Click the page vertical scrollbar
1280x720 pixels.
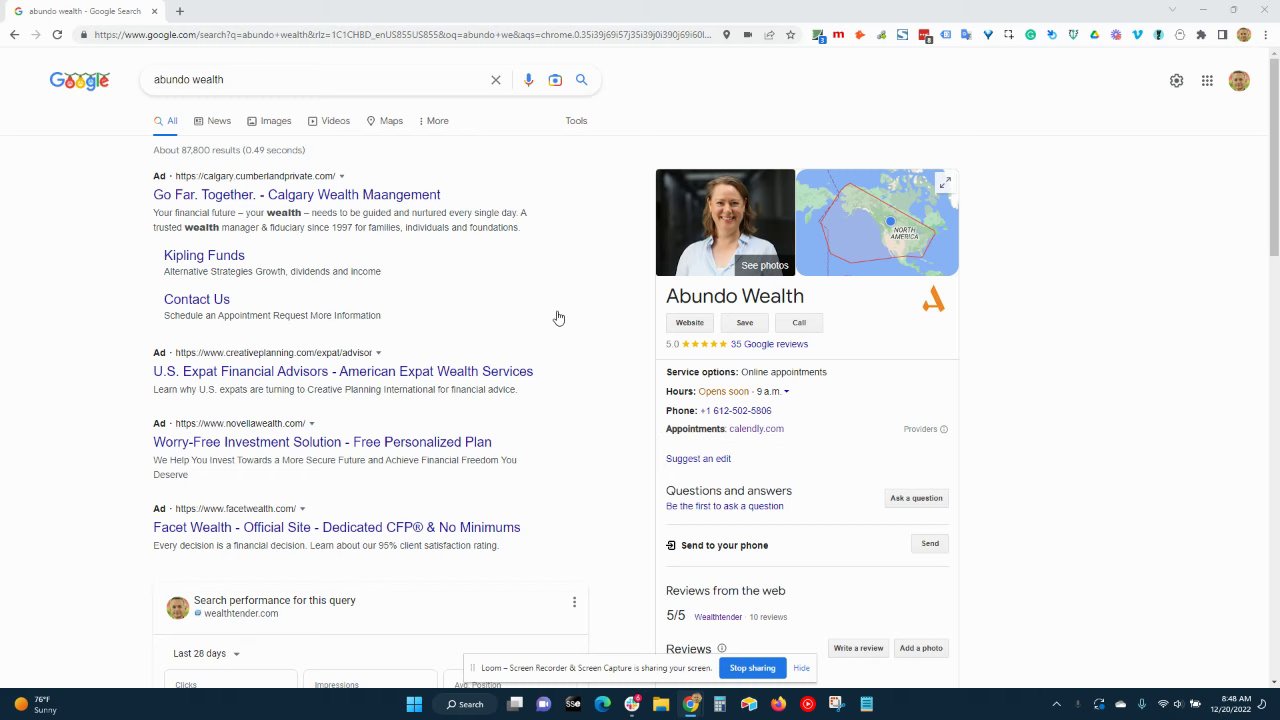pos(1273,158)
